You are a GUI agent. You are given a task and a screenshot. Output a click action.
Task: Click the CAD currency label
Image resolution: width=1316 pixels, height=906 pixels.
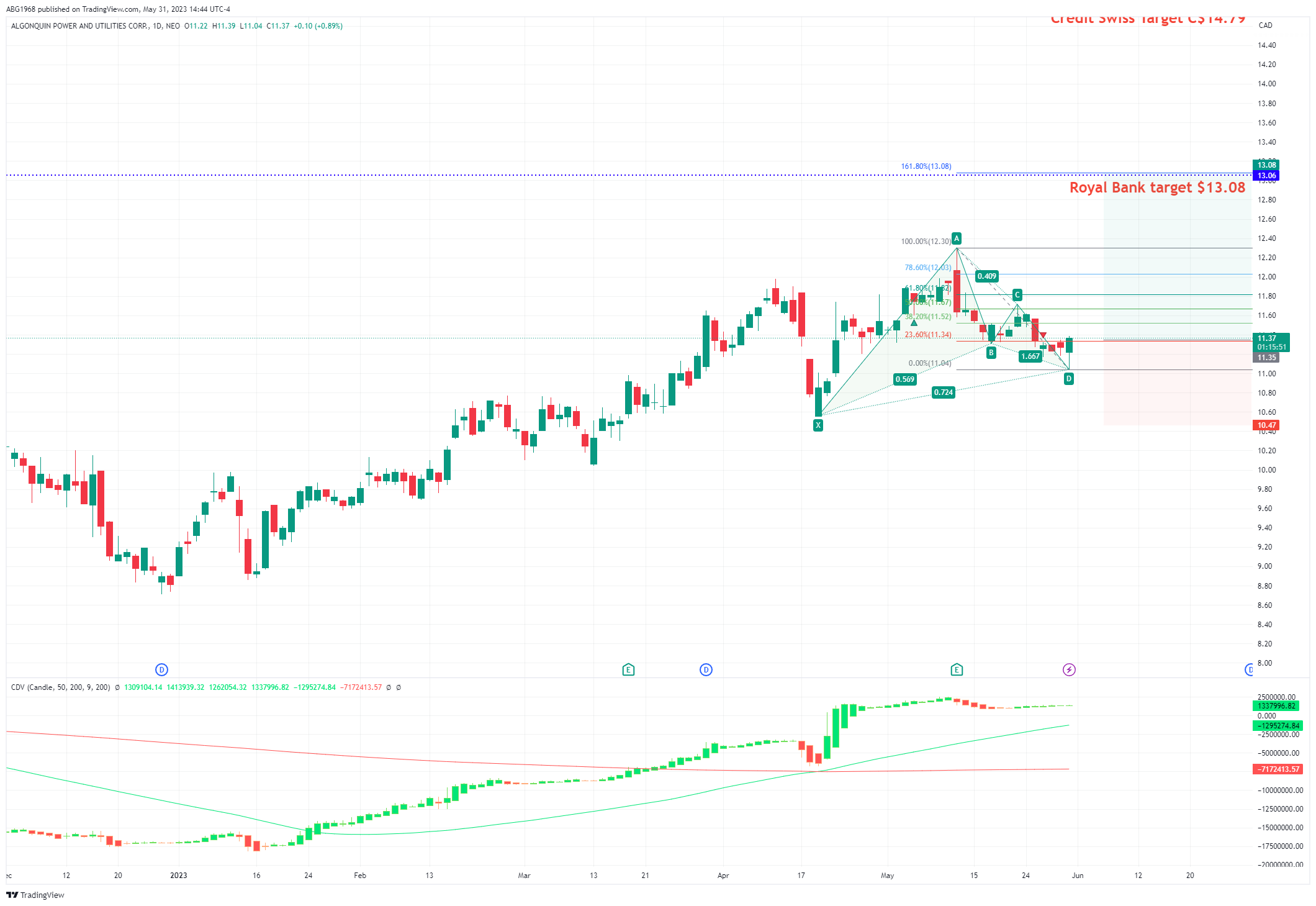(x=1265, y=25)
